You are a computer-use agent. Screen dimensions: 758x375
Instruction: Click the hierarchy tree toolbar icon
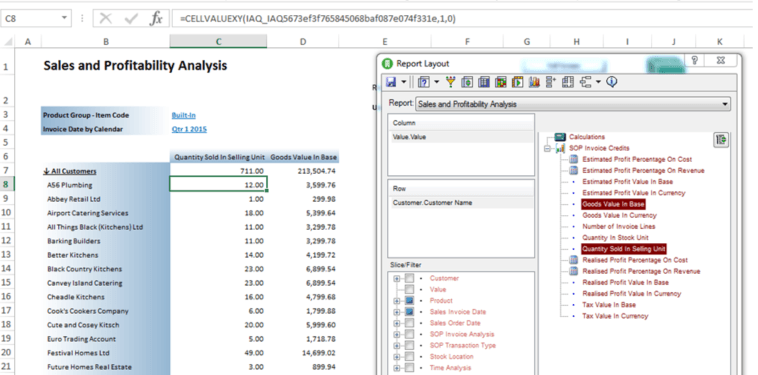[585, 82]
